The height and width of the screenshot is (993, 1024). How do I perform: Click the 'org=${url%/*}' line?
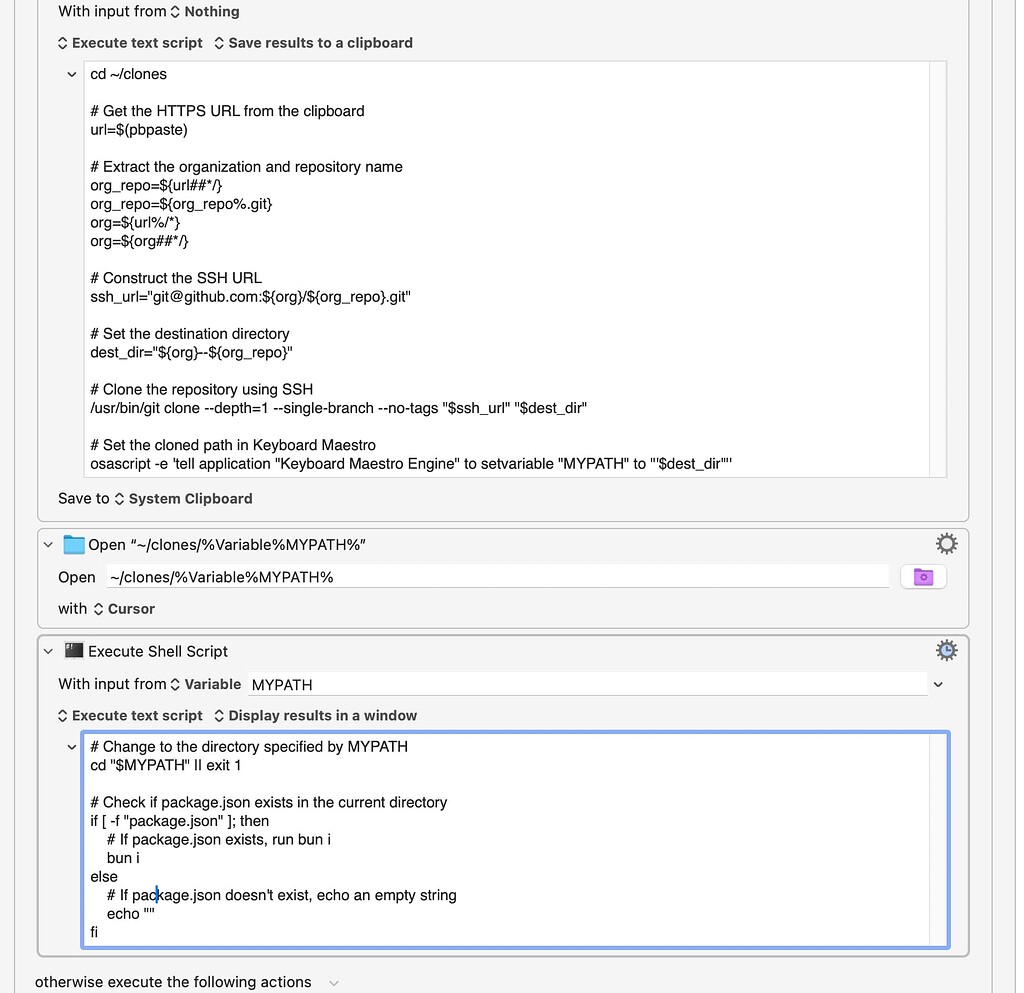135,223
